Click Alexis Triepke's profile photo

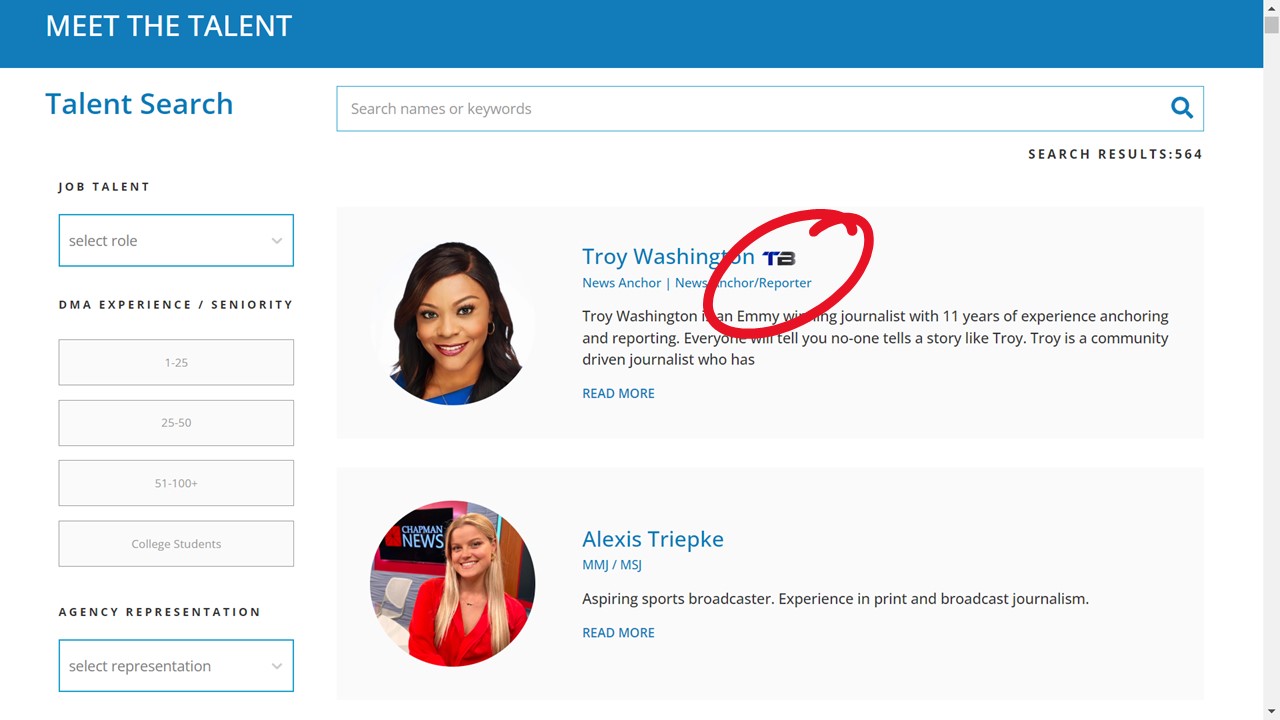(x=453, y=583)
